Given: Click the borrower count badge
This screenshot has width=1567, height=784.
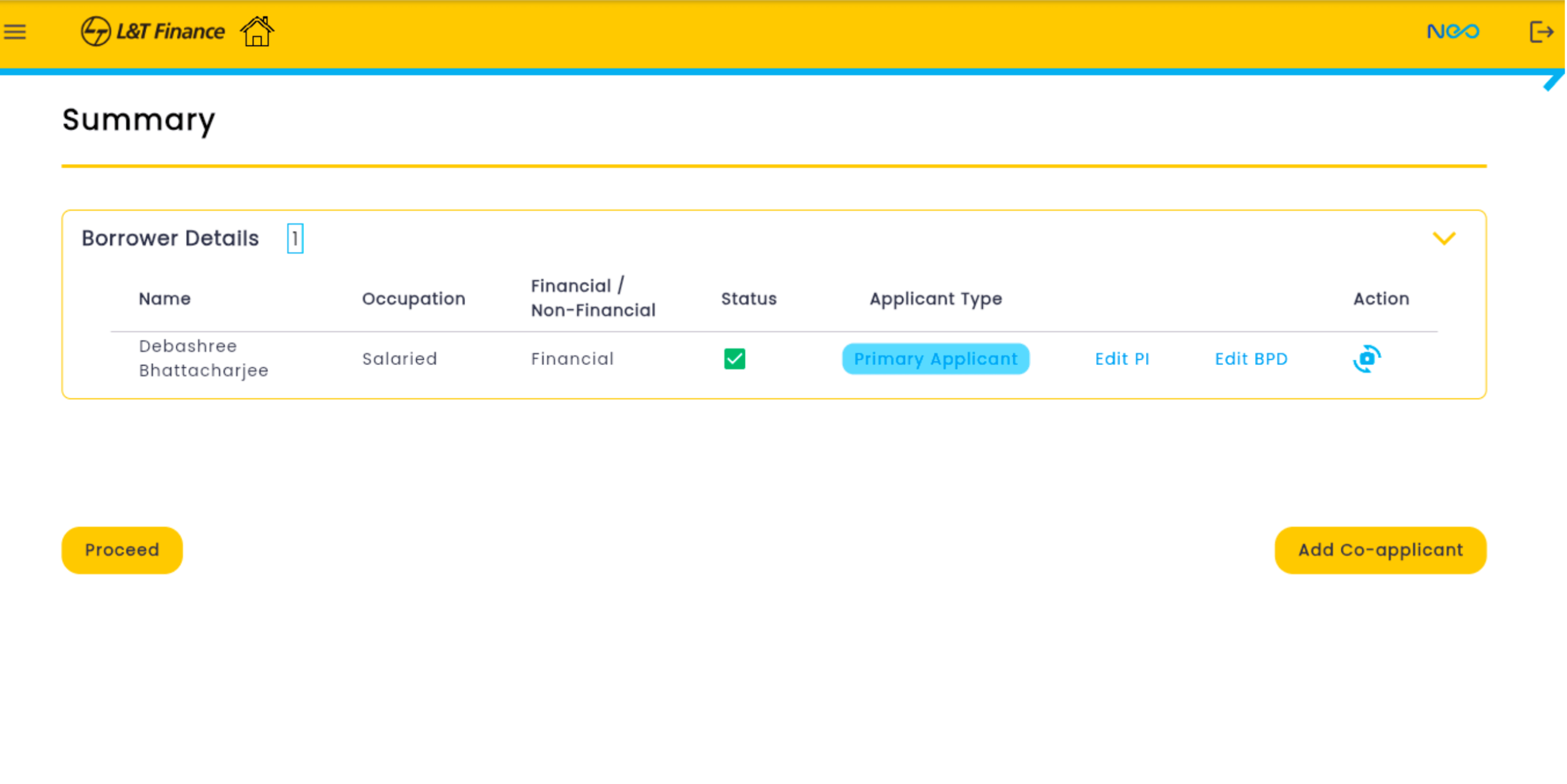Looking at the screenshot, I should click(295, 238).
